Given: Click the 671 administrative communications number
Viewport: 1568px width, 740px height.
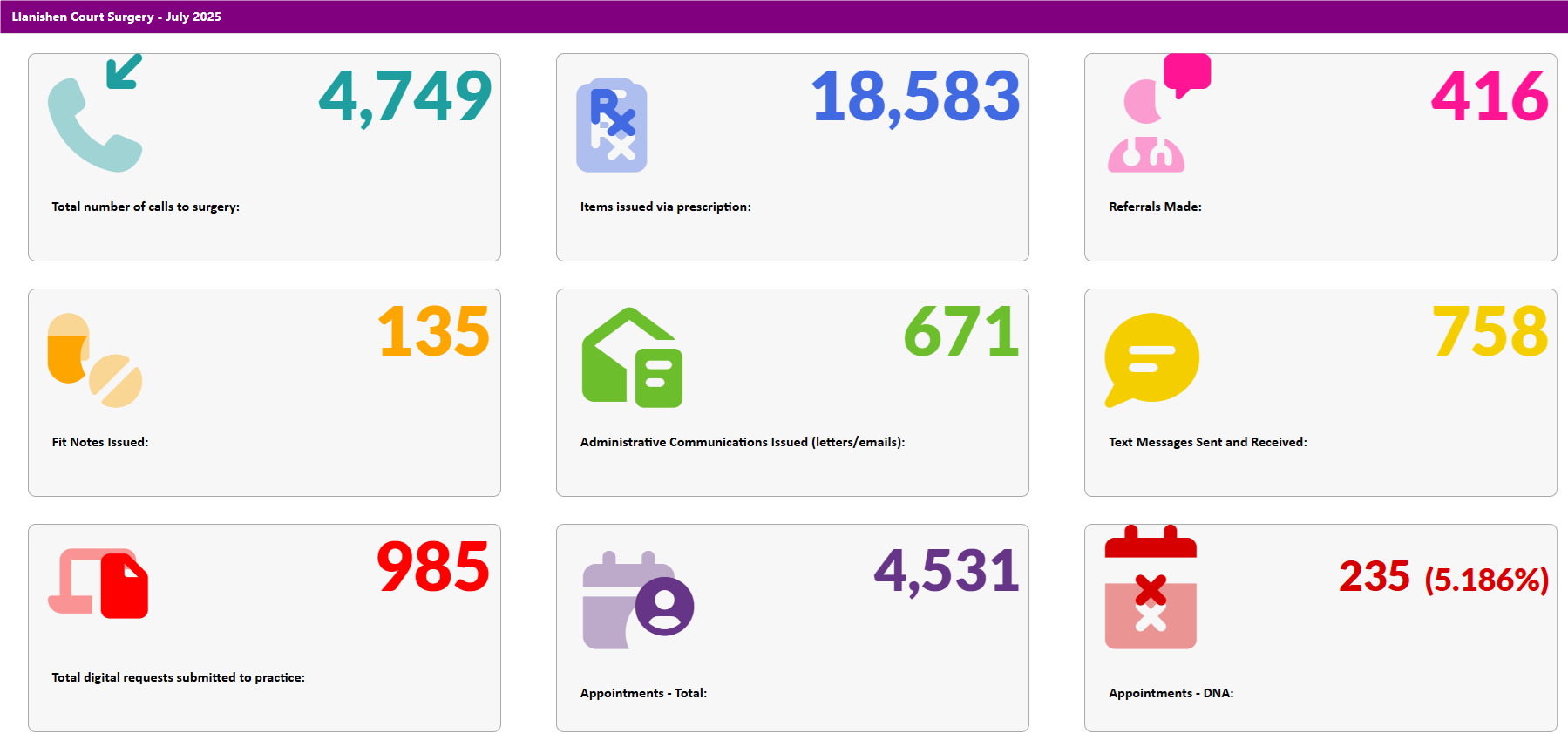Looking at the screenshot, I should click(961, 332).
